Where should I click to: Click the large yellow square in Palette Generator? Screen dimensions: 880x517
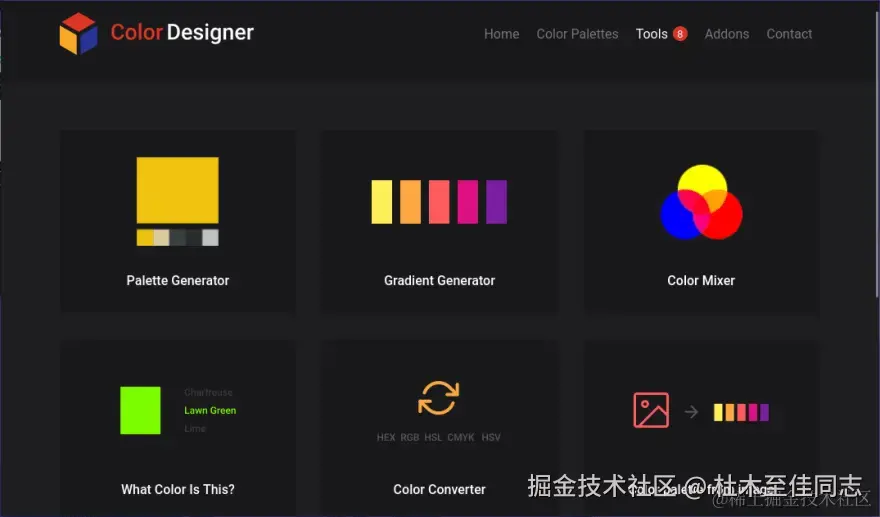177,190
